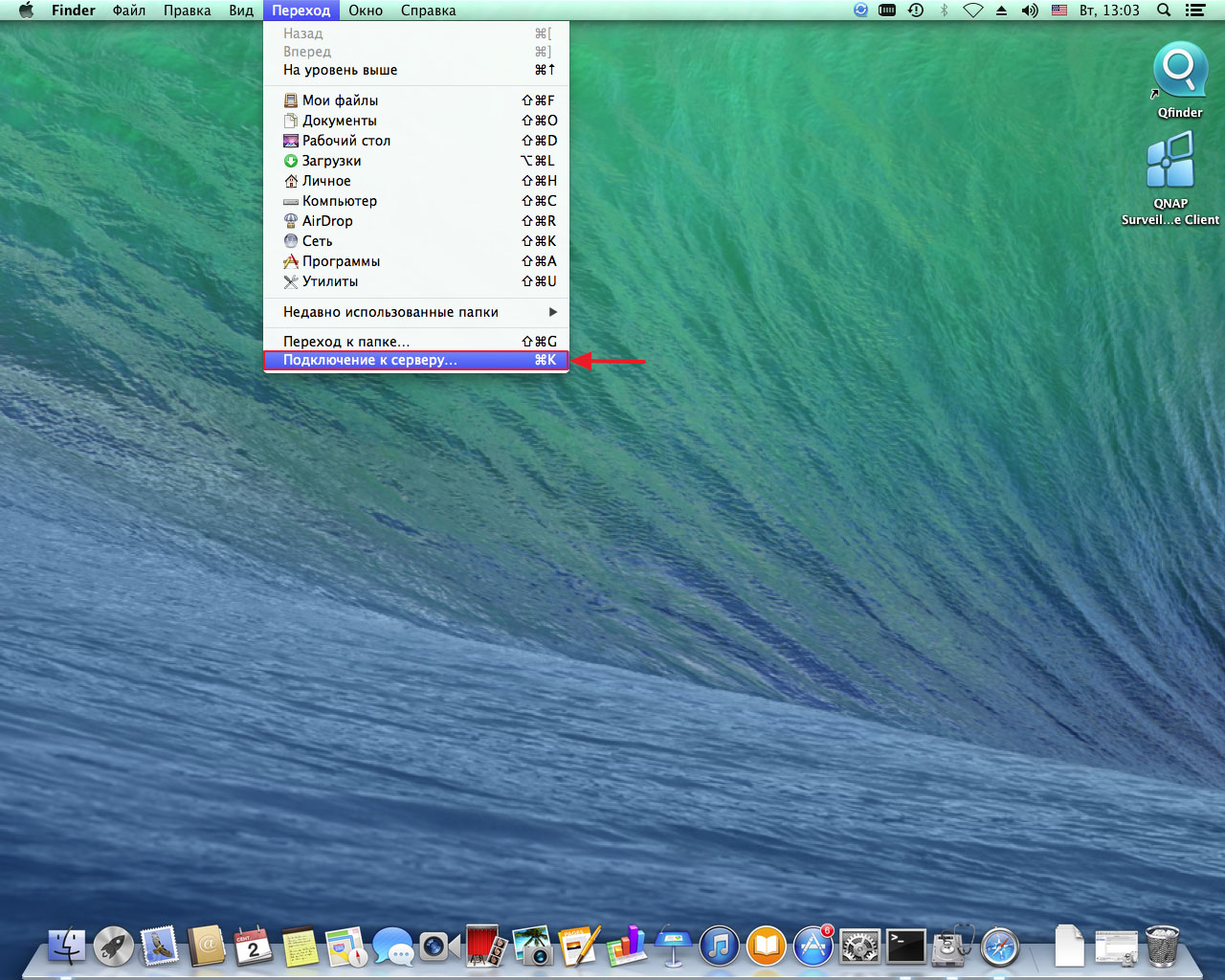The image size is (1225, 980).
Task: Open the Maps icon in Dock
Action: pyautogui.click(x=345, y=947)
